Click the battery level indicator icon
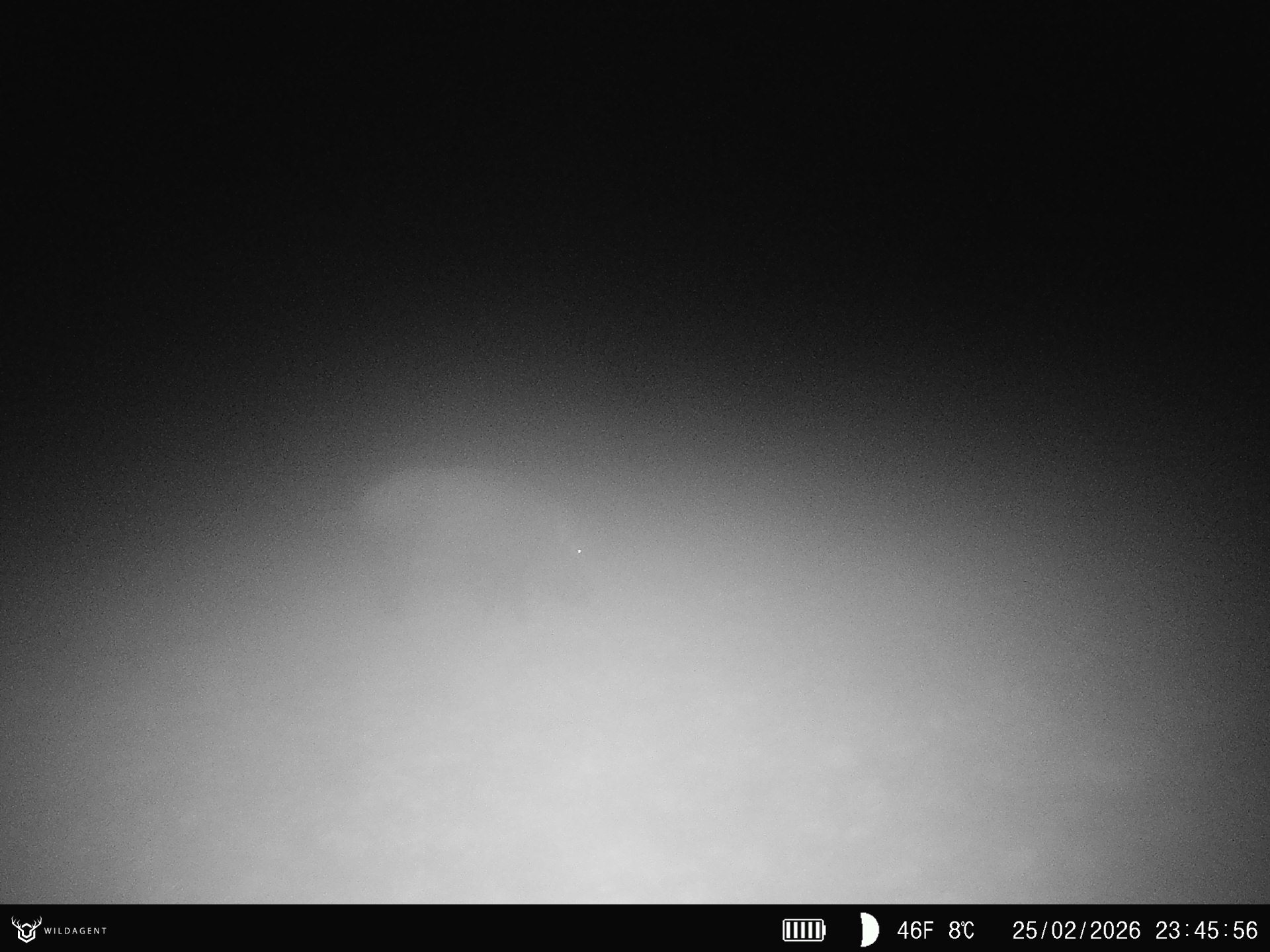Screen dimensions: 1270x952 pos(804,930)
